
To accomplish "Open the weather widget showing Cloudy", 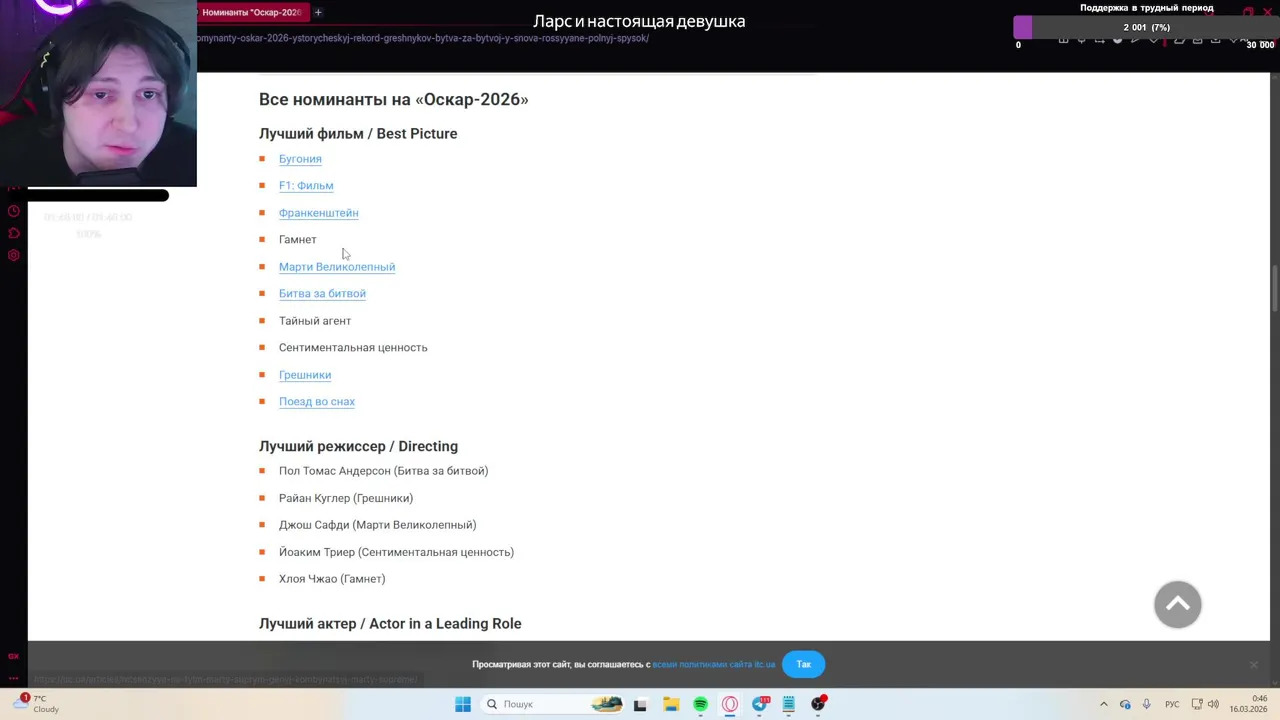I will (35, 704).
